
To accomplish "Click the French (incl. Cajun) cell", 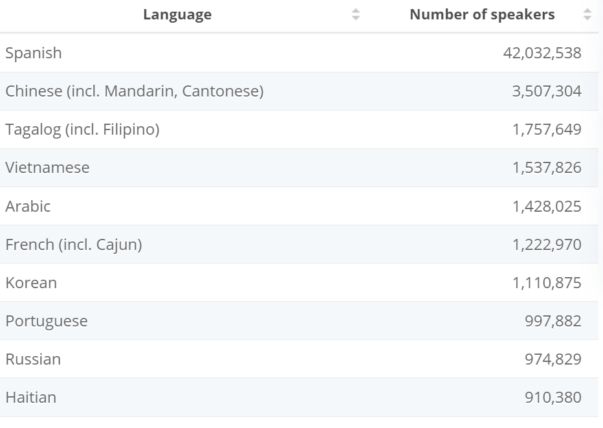I will tap(73, 244).
